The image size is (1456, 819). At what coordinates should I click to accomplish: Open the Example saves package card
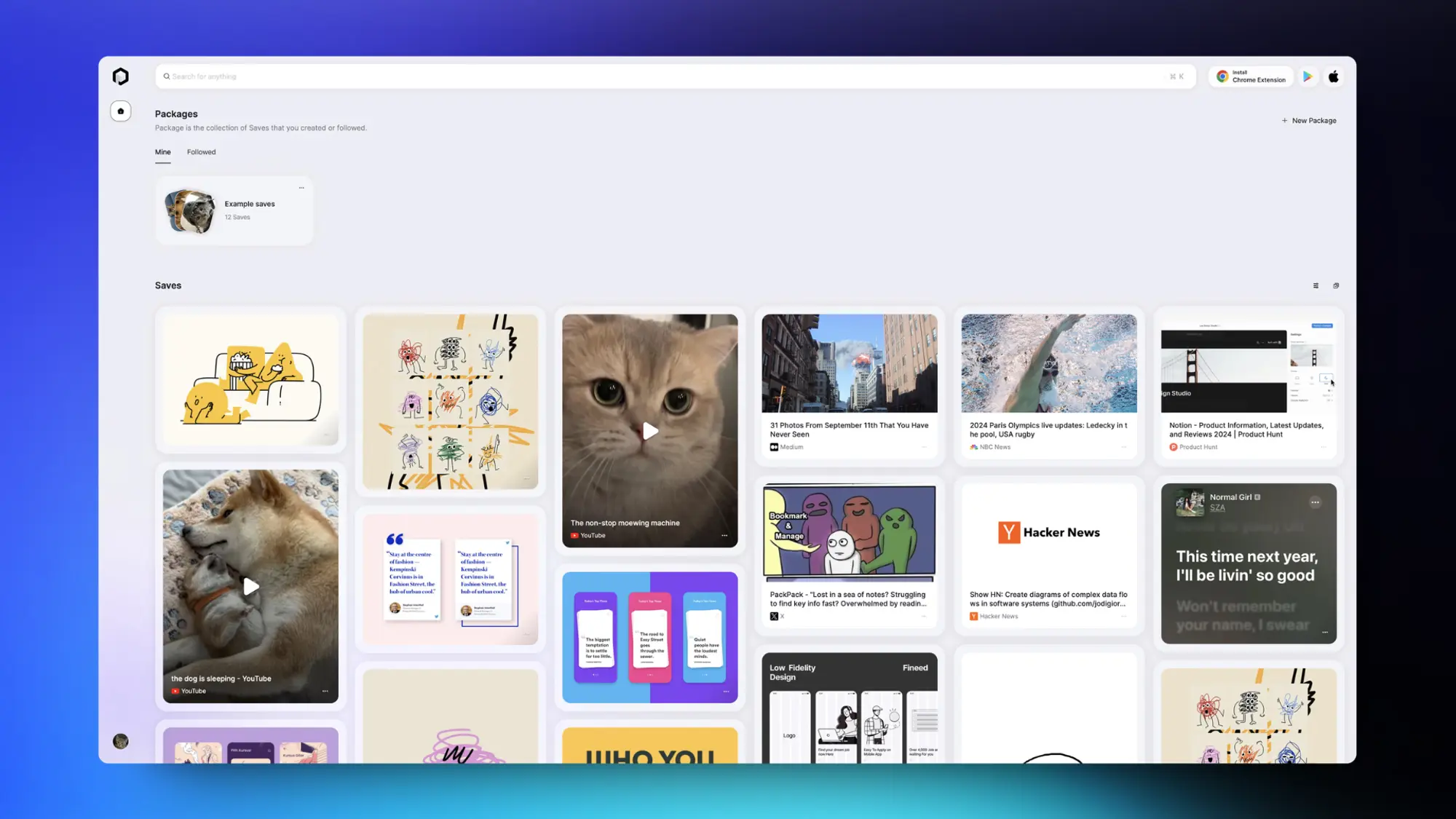coord(234,210)
